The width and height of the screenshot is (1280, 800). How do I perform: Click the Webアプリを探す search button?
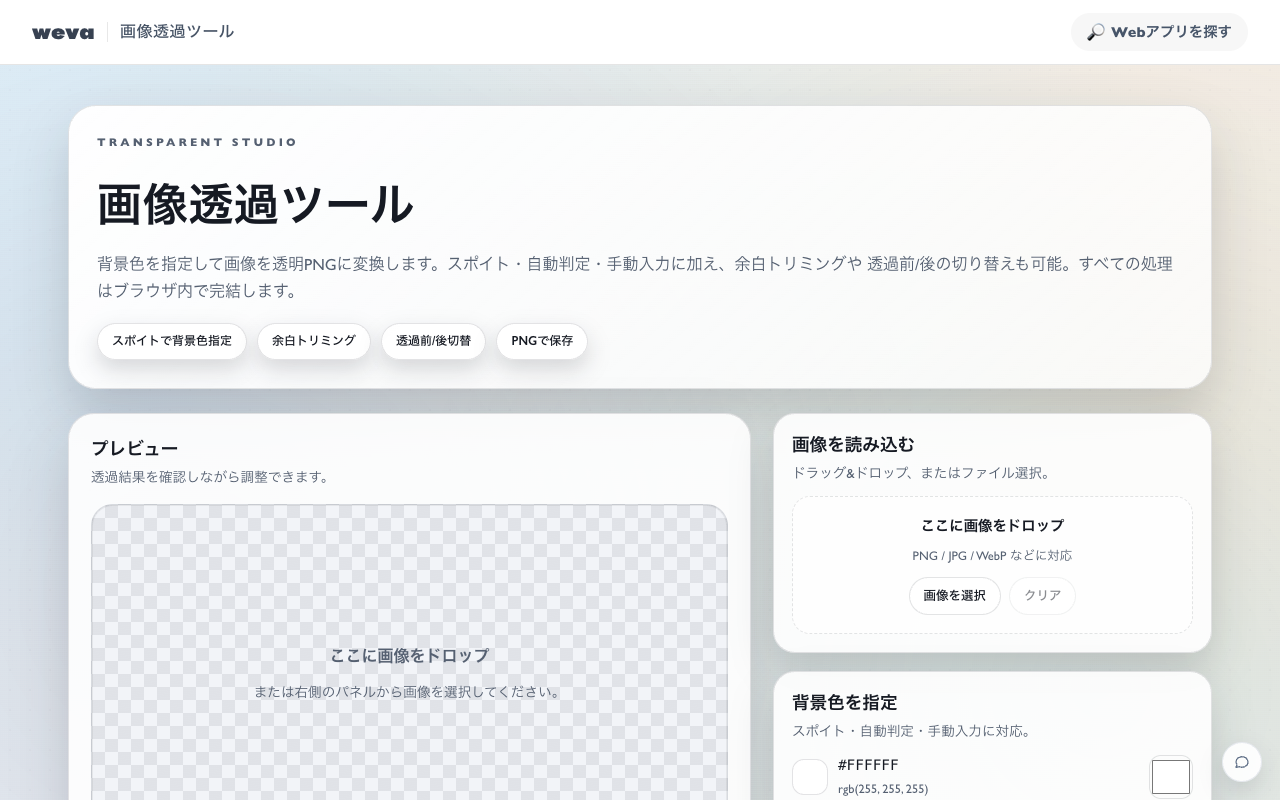pyautogui.click(x=1159, y=32)
